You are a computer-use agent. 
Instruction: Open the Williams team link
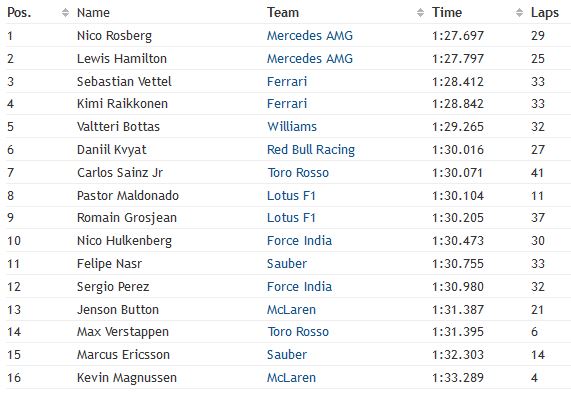[x=292, y=127]
